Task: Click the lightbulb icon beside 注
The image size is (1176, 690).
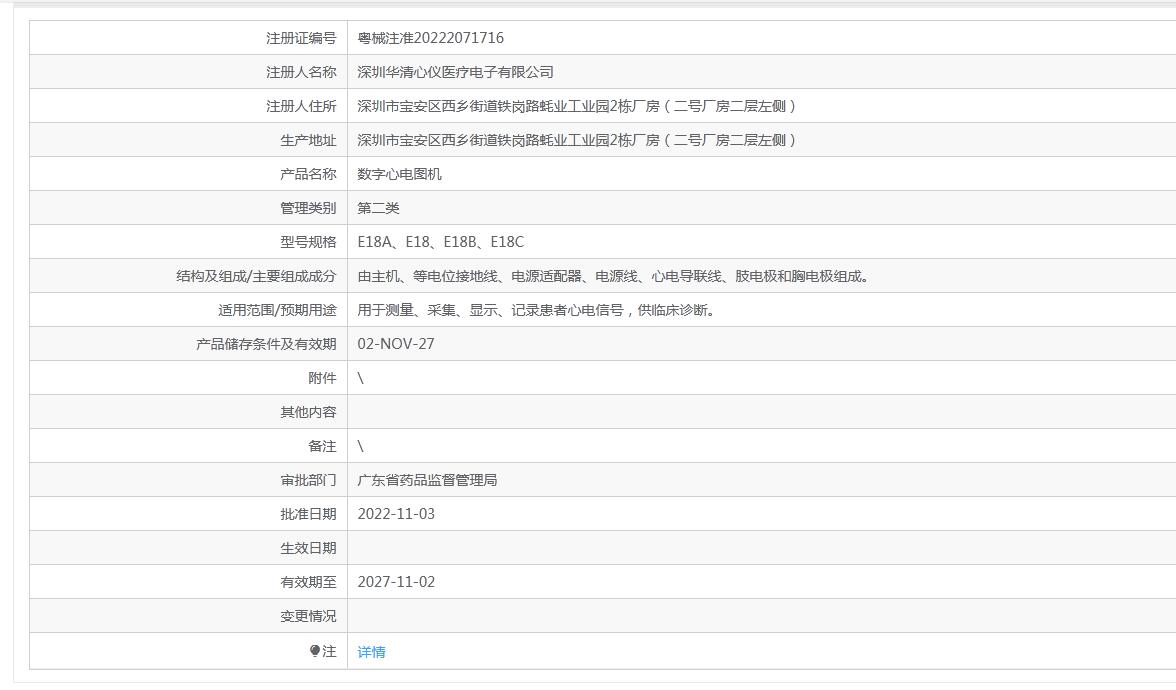Action: click(x=315, y=651)
